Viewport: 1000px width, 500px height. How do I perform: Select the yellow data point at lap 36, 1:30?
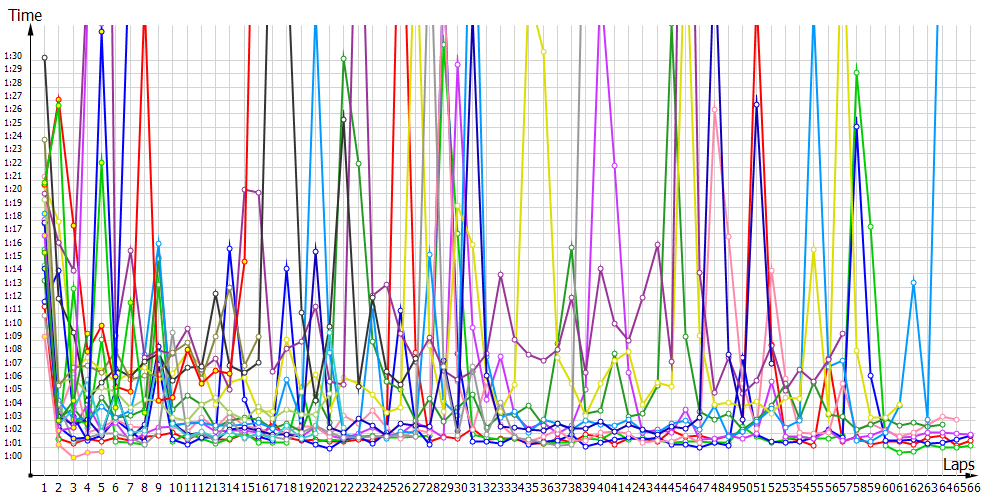(x=543, y=52)
